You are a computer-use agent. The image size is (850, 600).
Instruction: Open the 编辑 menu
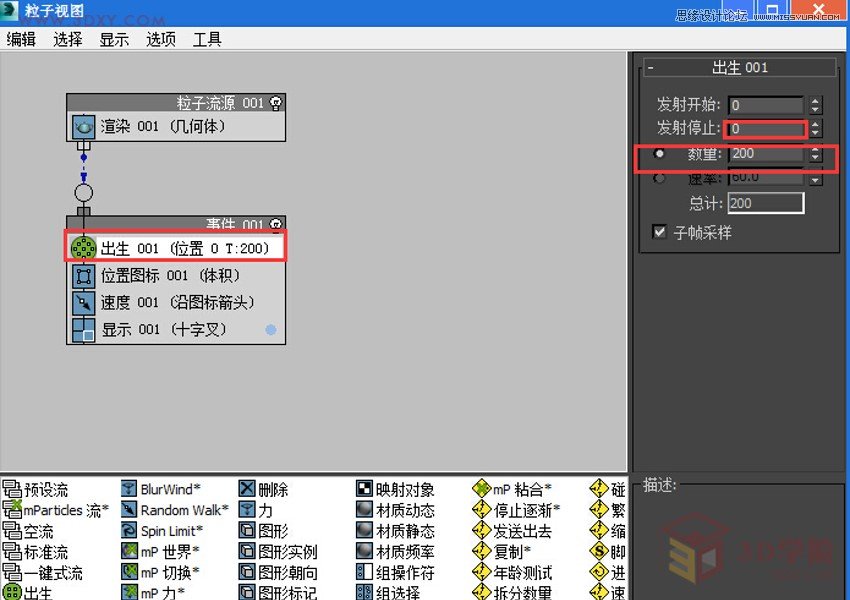tap(21, 40)
